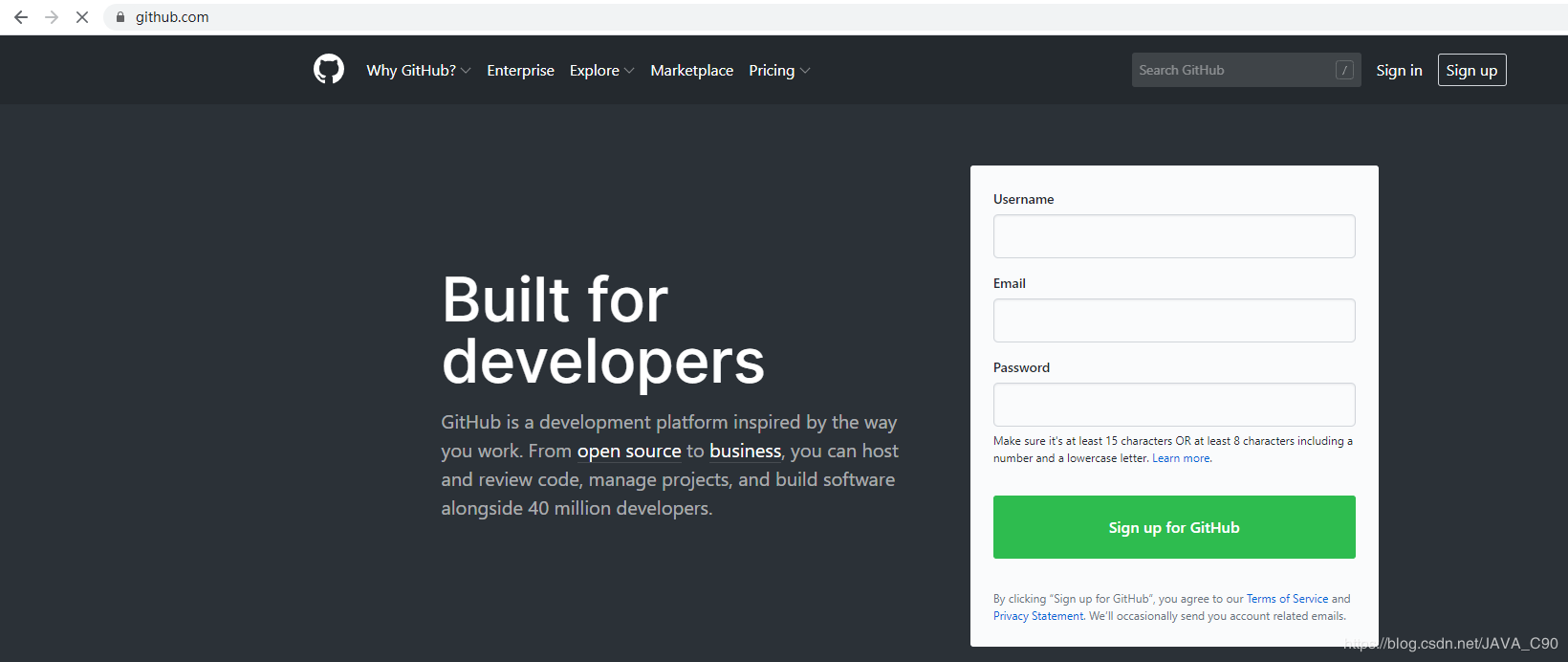Click the Email input field
The height and width of the screenshot is (662, 1568).
[1174, 320]
